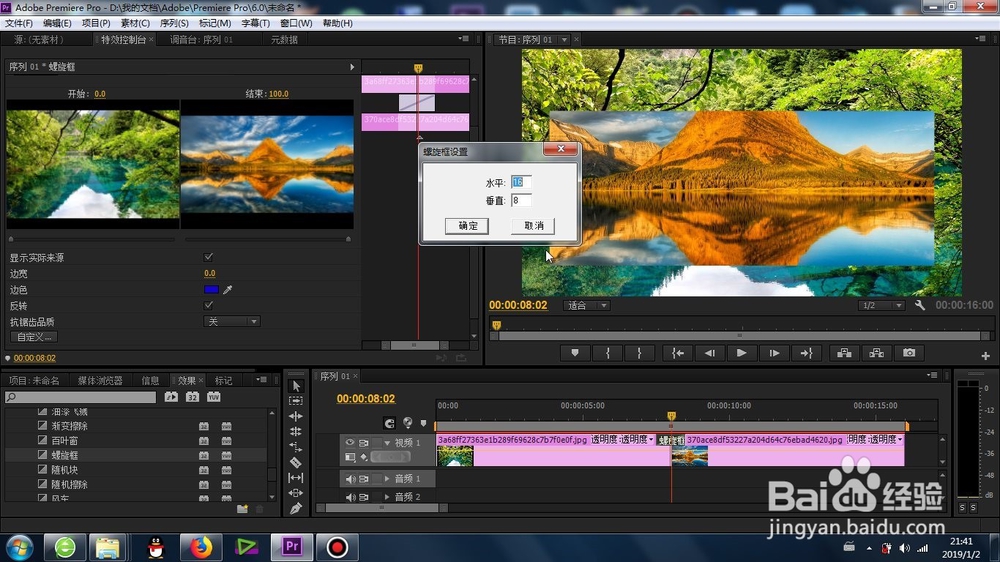Toggle sync lock for 视频 1 track
This screenshot has height=562, width=1000.
[x=364, y=442]
